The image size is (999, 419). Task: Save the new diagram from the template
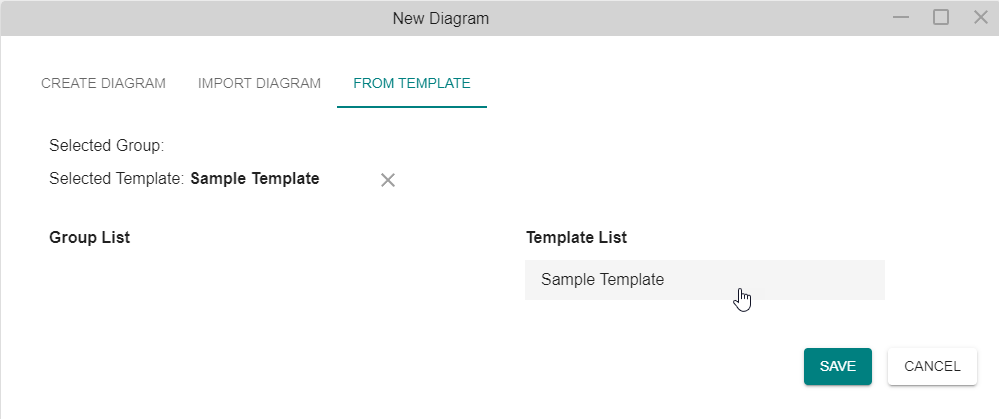click(x=838, y=366)
